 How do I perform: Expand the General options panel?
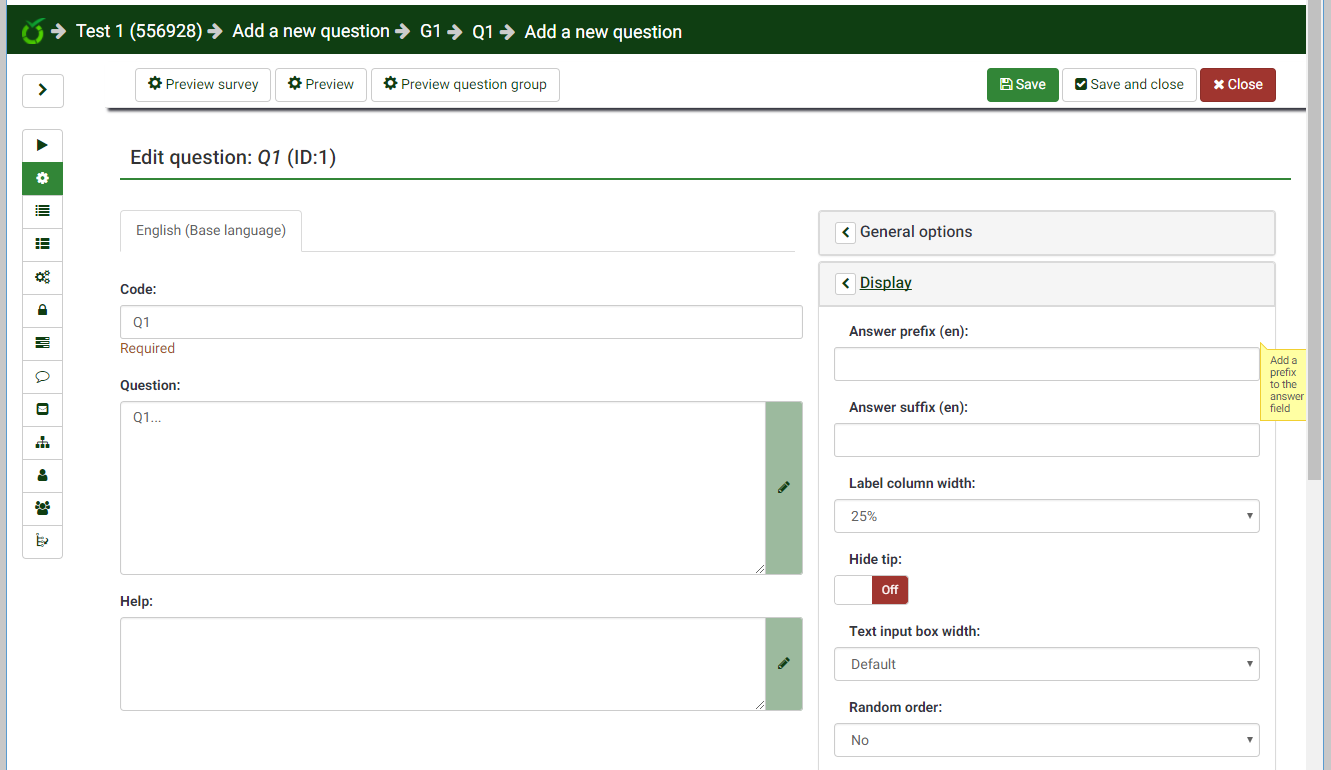915,232
